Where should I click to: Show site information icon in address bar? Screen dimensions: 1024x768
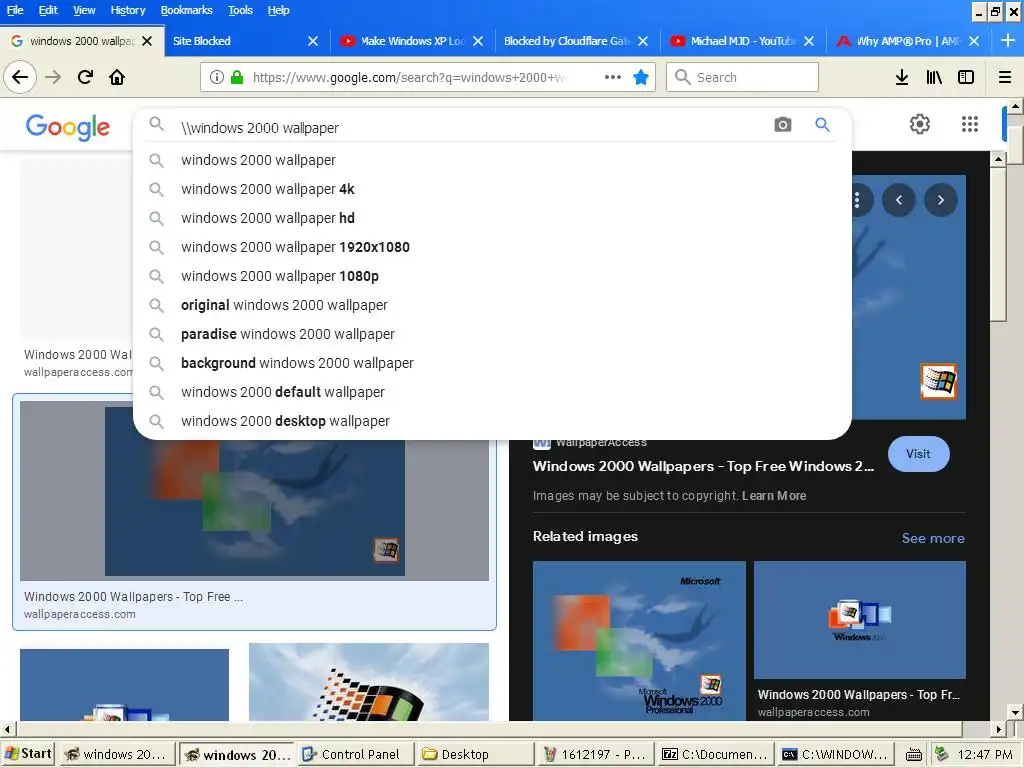point(217,77)
